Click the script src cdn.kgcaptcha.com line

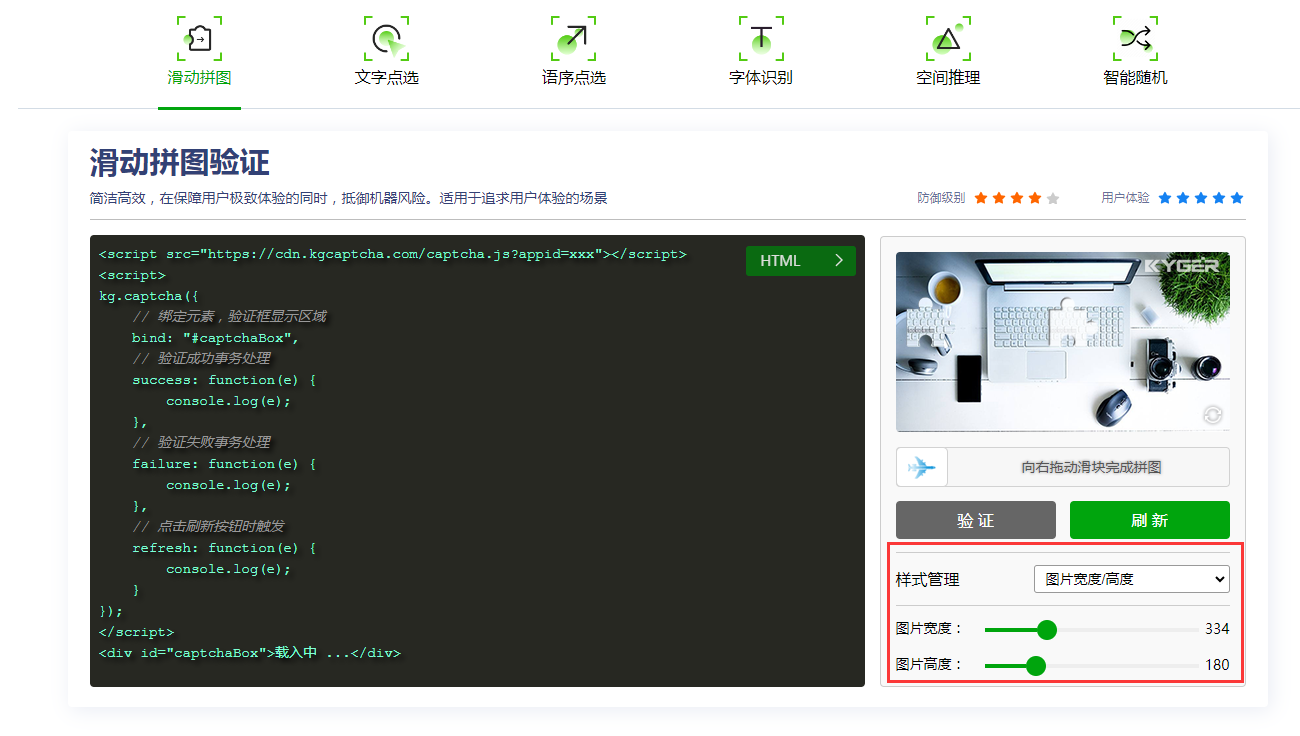(x=392, y=254)
